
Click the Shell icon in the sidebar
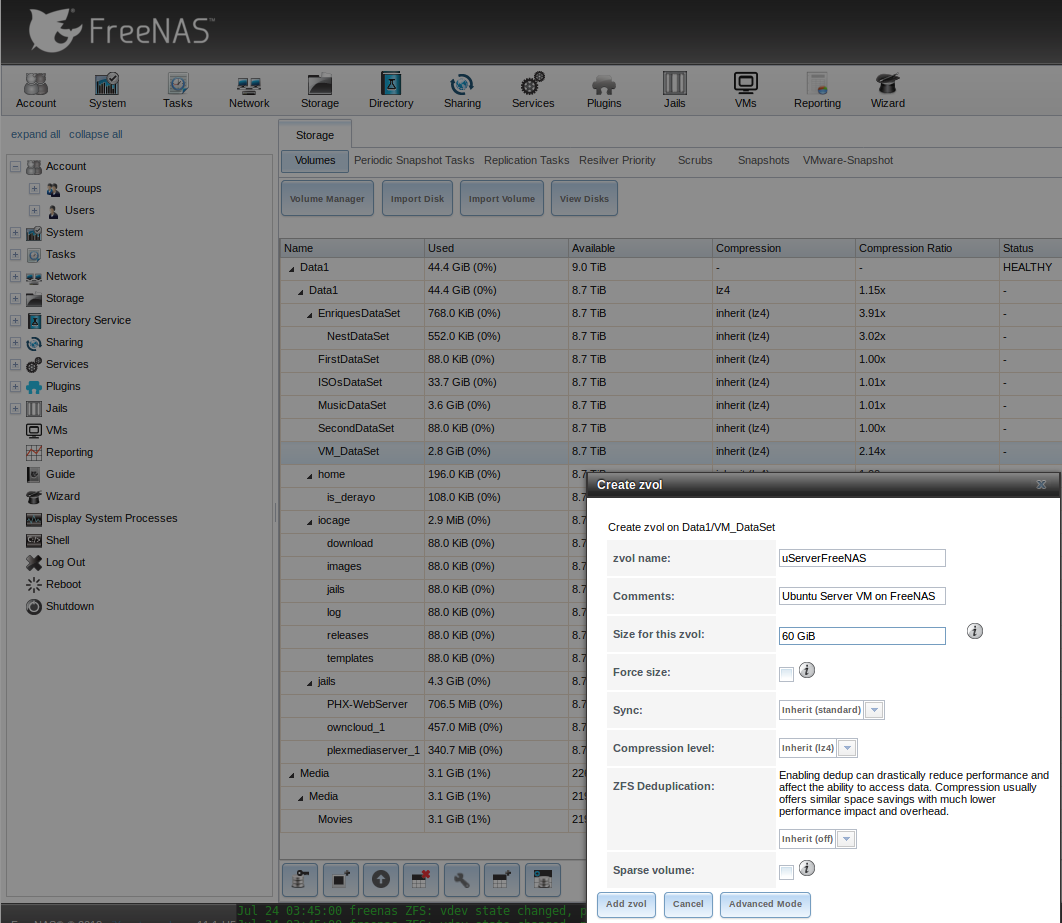[x=34, y=540]
